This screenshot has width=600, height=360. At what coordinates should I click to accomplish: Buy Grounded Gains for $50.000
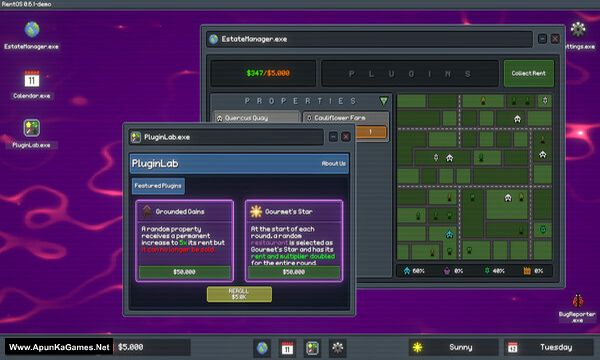(x=184, y=272)
